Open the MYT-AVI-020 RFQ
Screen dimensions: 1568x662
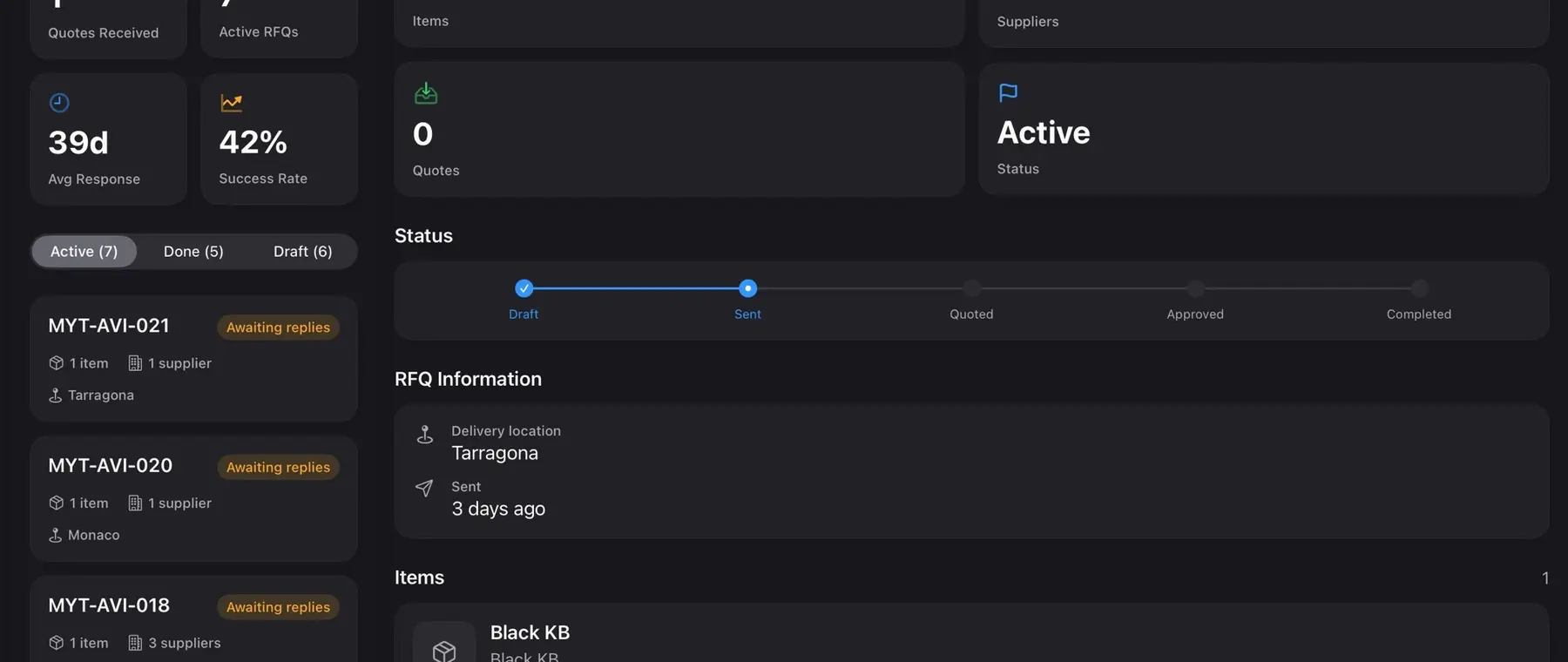point(193,499)
